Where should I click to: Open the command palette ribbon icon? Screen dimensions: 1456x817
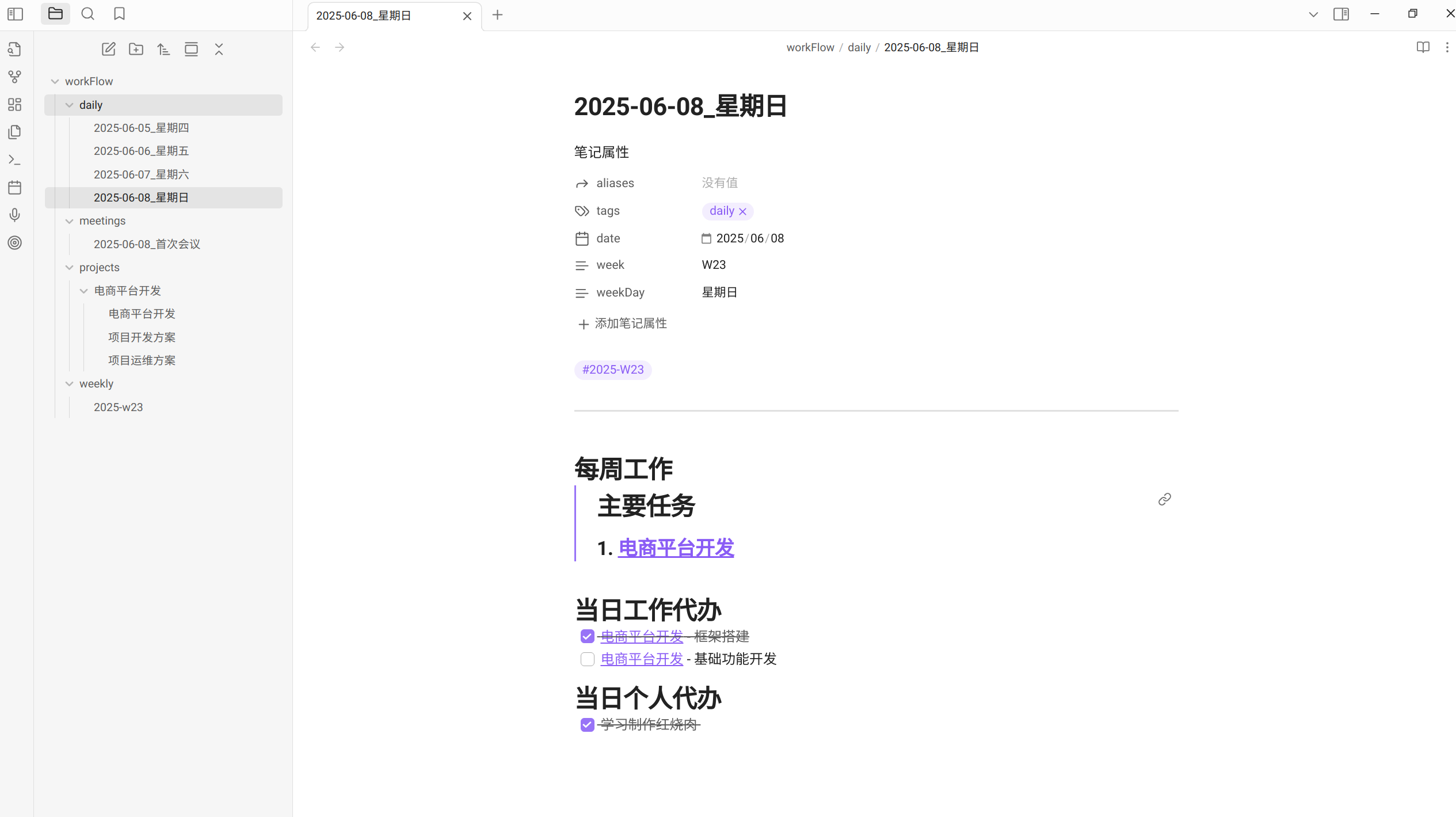pyautogui.click(x=15, y=159)
